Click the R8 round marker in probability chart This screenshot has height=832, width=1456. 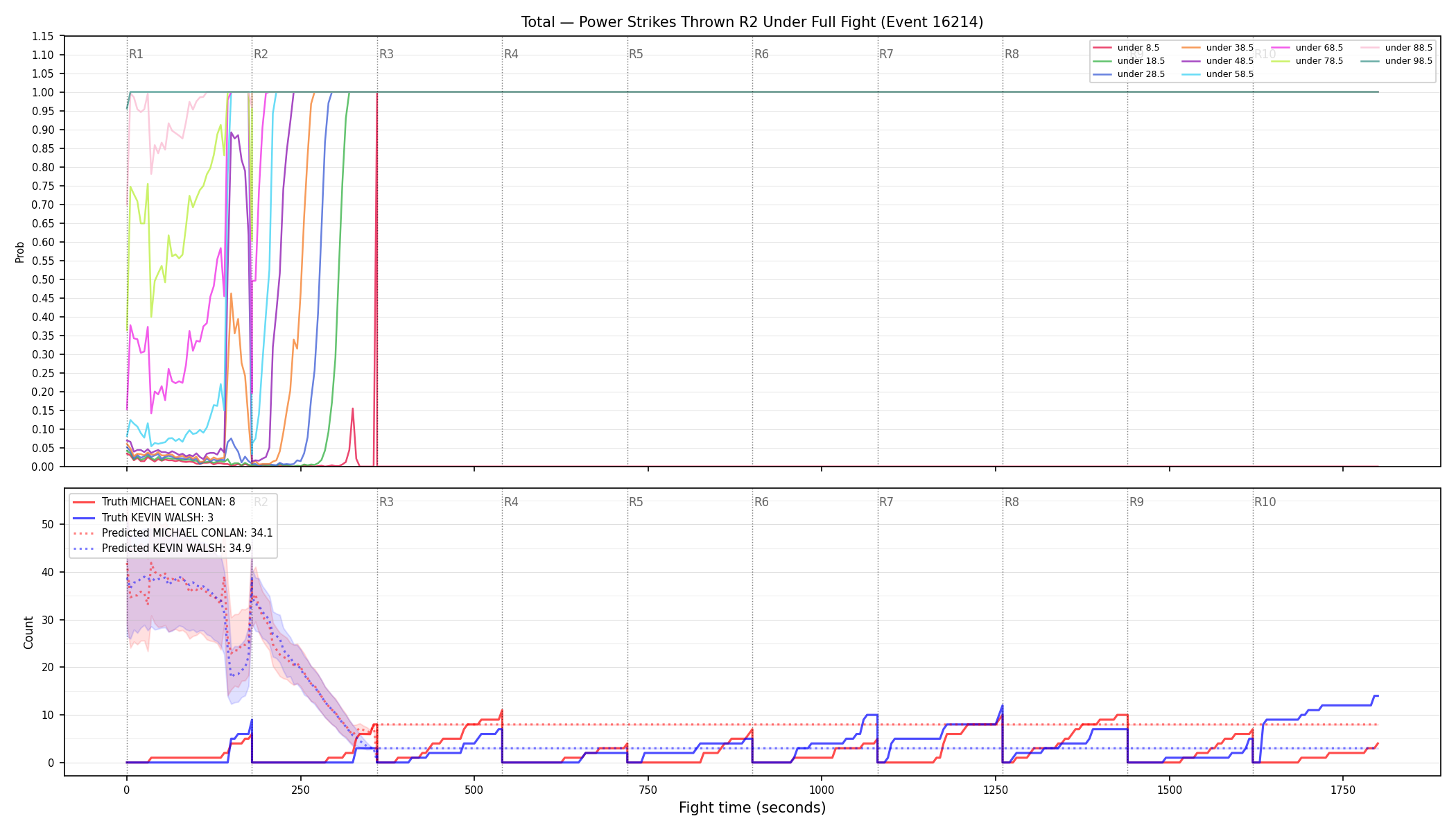coord(1012,54)
